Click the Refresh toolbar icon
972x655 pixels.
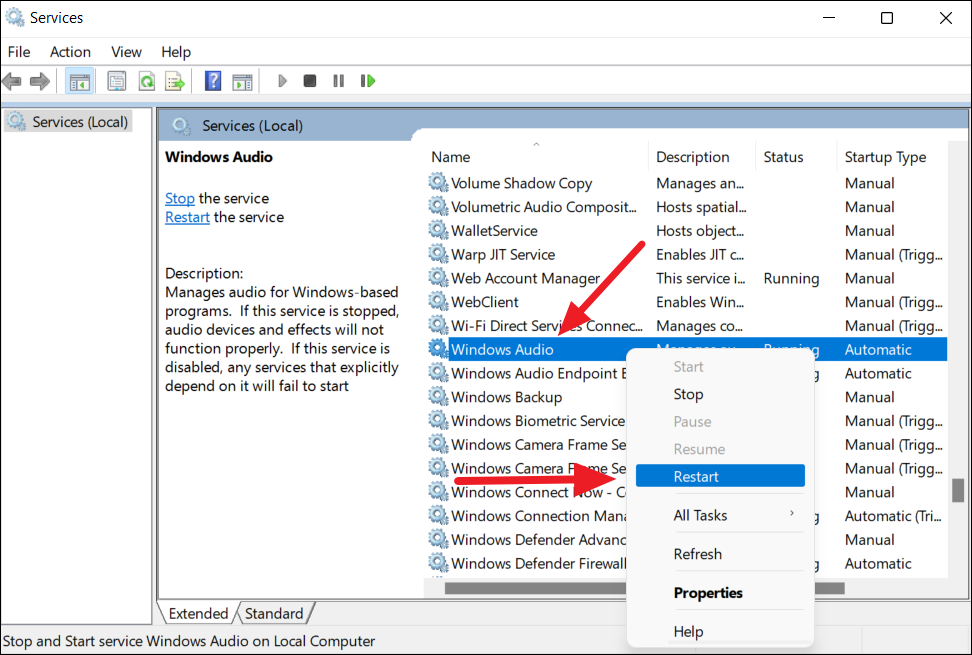coord(147,81)
